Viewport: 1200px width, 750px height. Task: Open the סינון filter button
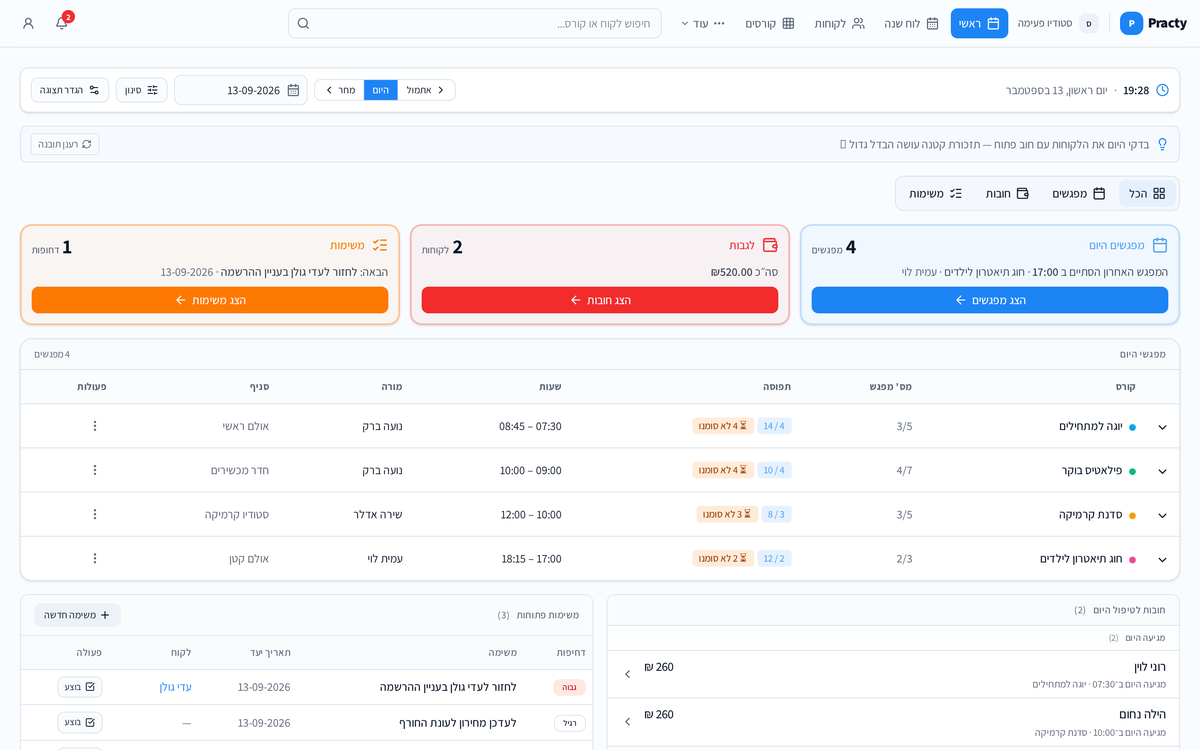142,90
